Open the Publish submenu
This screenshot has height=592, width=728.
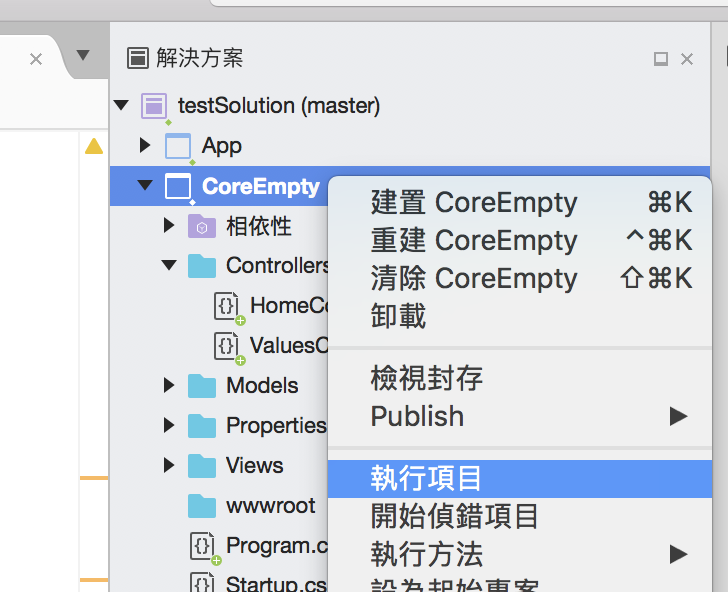tap(520, 416)
